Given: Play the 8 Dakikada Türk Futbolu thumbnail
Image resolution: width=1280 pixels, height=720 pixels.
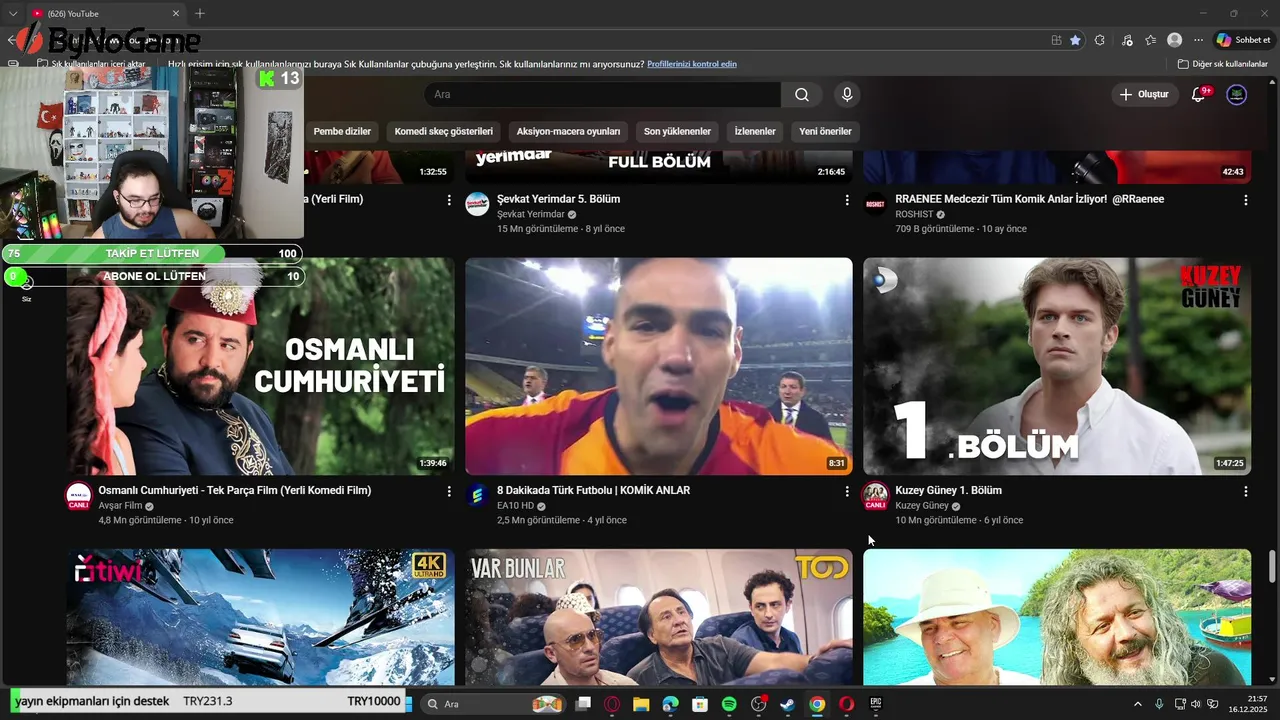Looking at the screenshot, I should (659, 366).
